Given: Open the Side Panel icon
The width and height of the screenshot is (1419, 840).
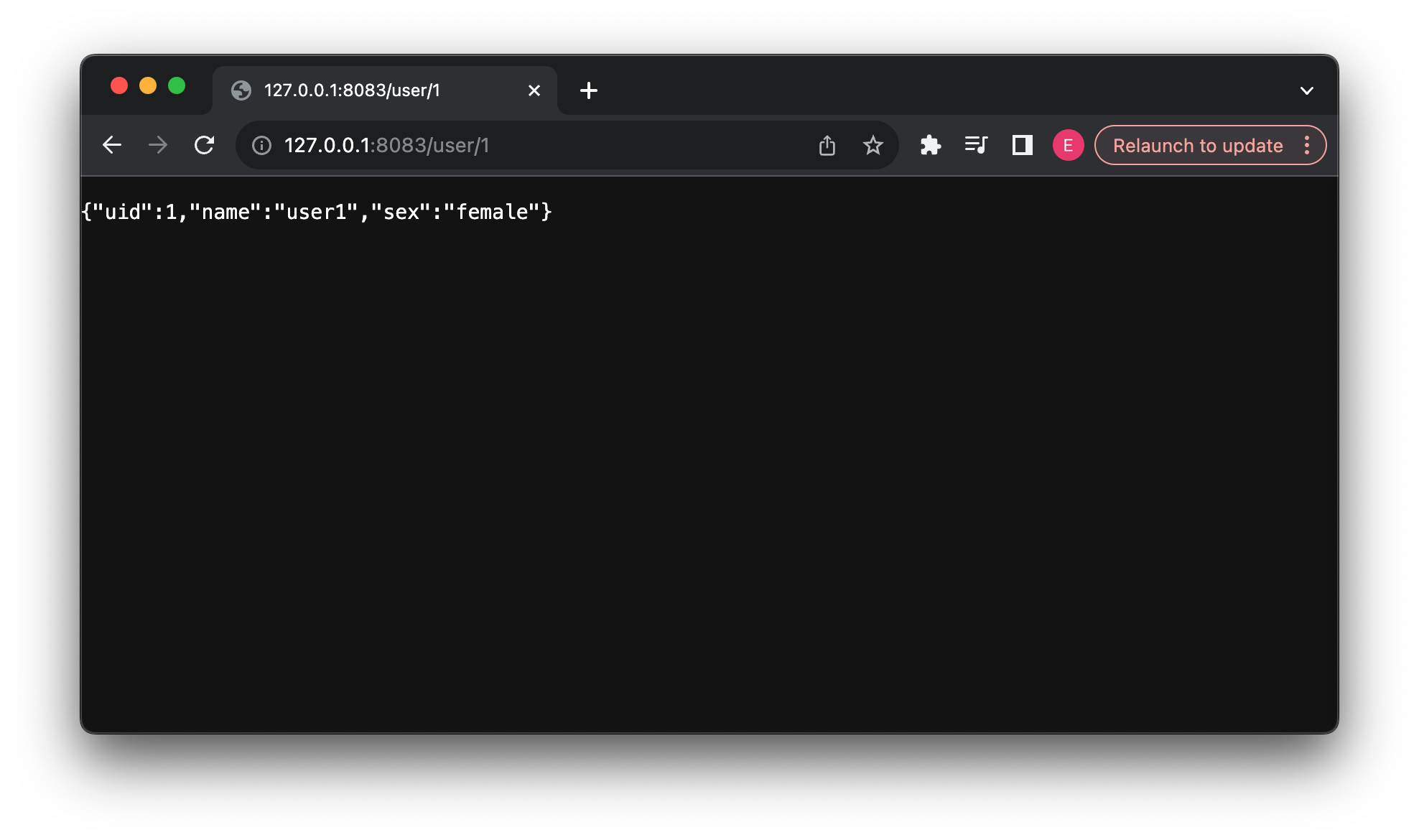Looking at the screenshot, I should pos(1023,145).
